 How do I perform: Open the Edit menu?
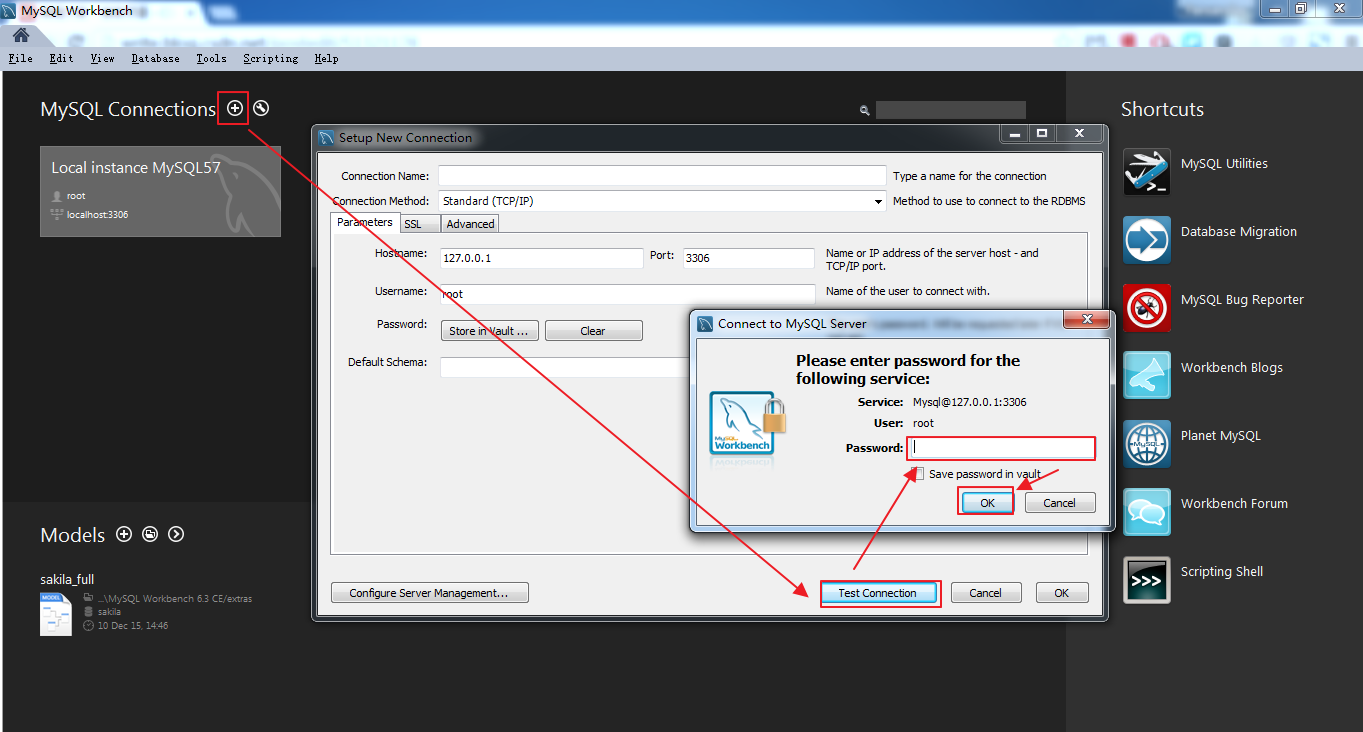(x=61, y=58)
